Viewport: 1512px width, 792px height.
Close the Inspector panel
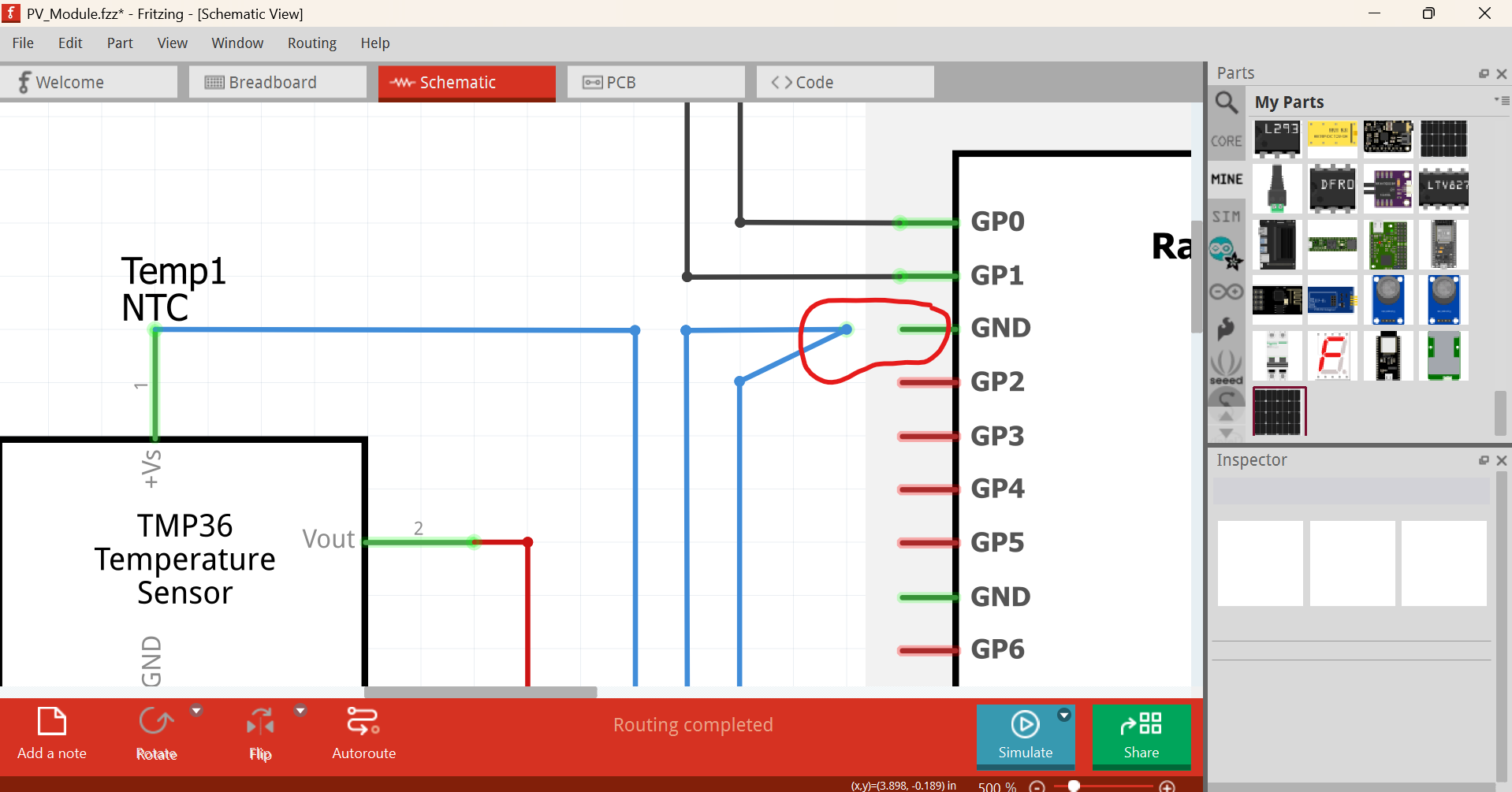coord(1502,460)
